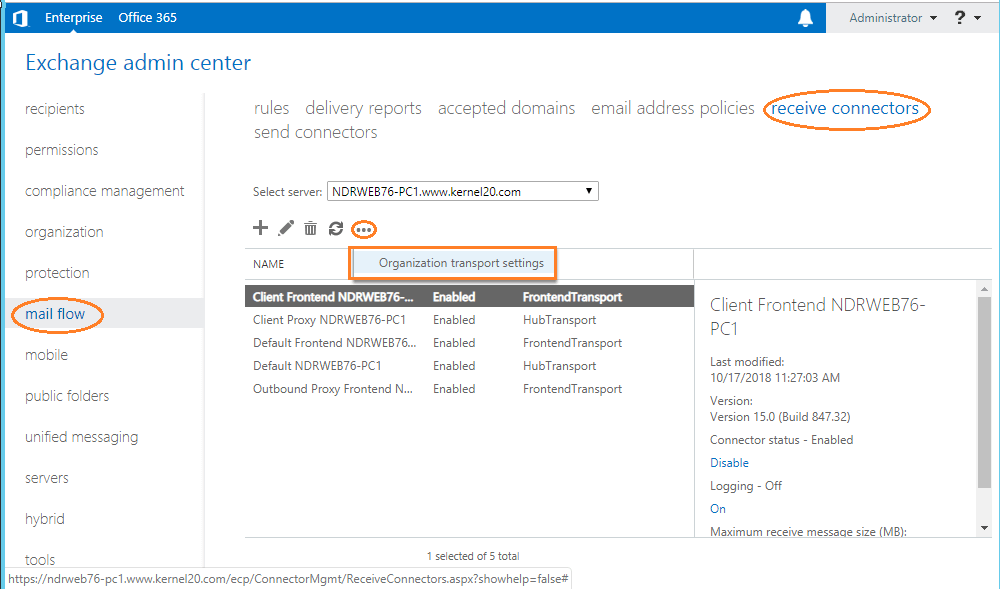Add a new receive connector
This screenshot has width=1000, height=589.
coord(260,228)
